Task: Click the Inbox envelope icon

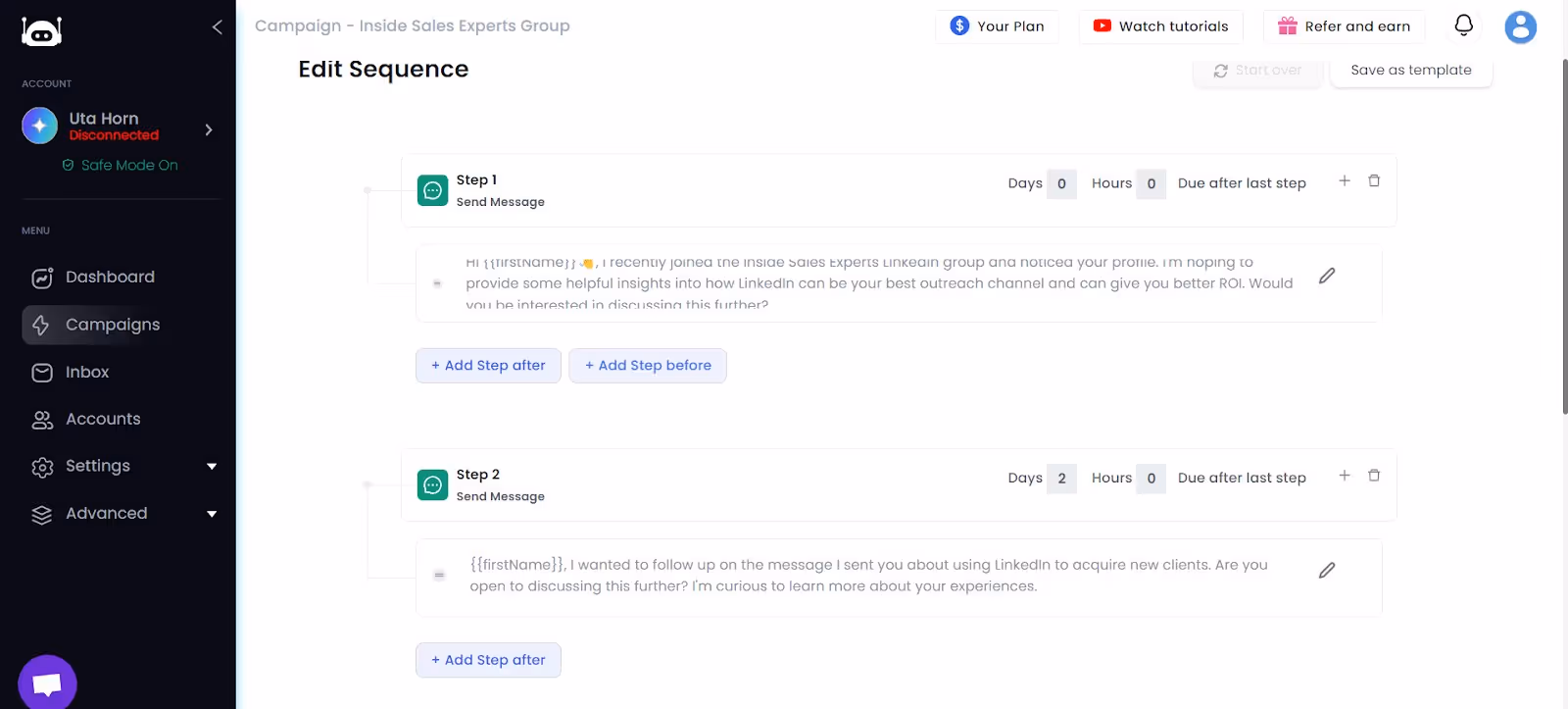Action: (42, 373)
